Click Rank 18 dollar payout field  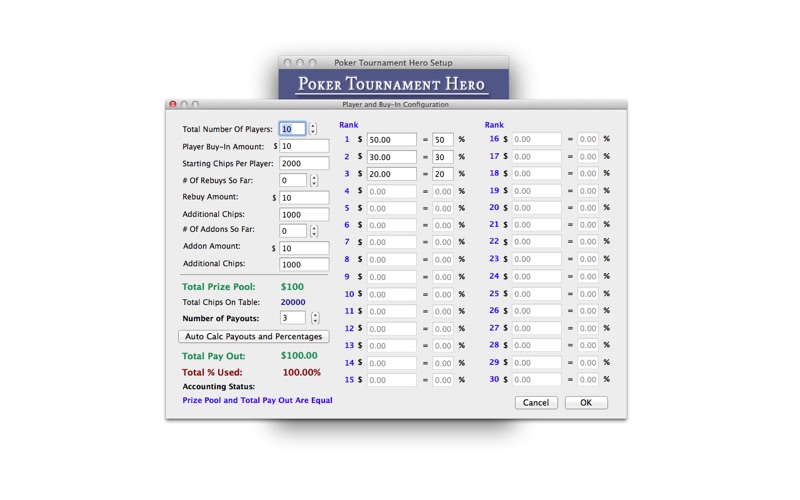click(537, 173)
